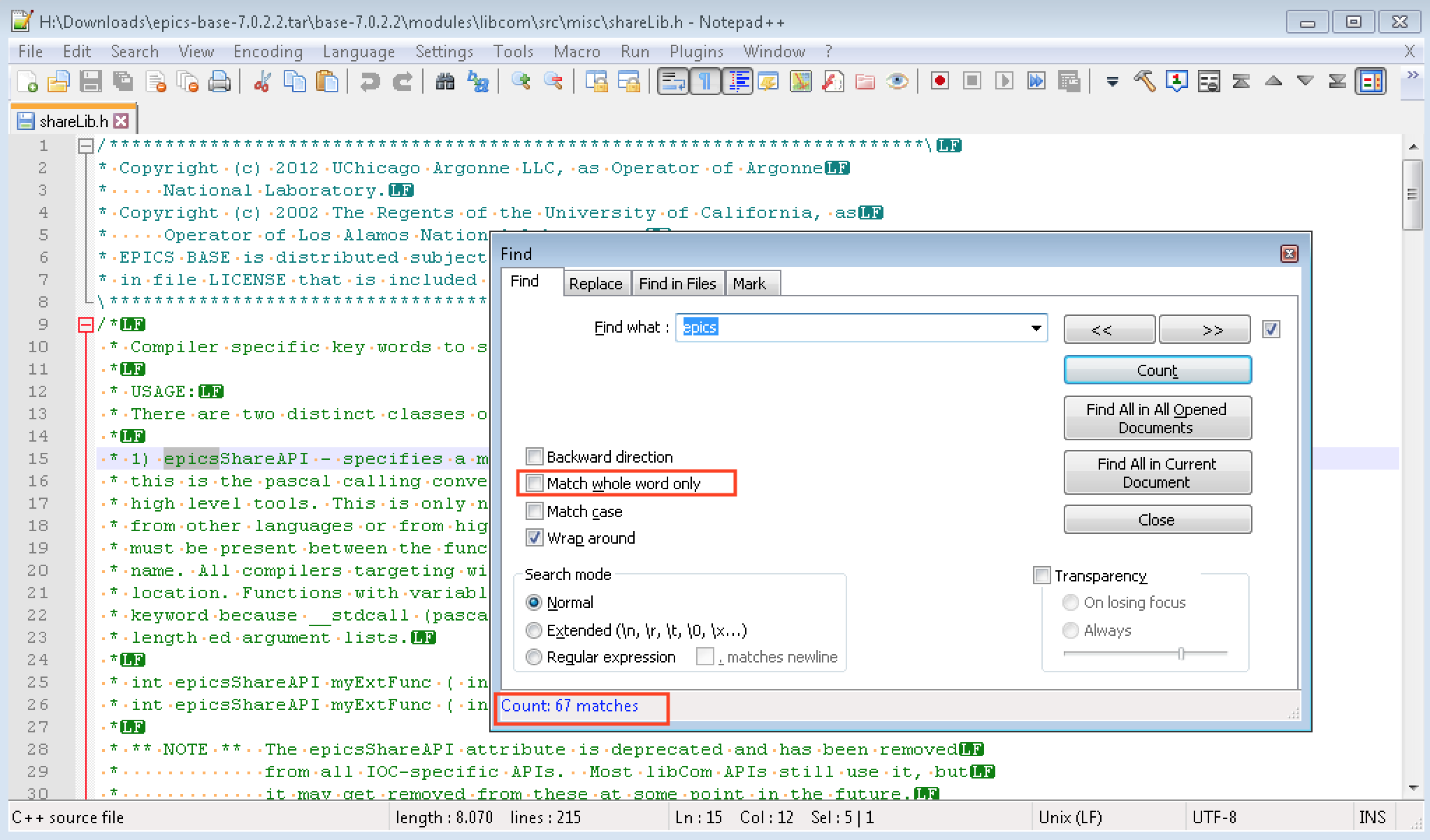This screenshot has height=840, width=1430.
Task: Disable Wrap around searching
Action: click(x=535, y=538)
